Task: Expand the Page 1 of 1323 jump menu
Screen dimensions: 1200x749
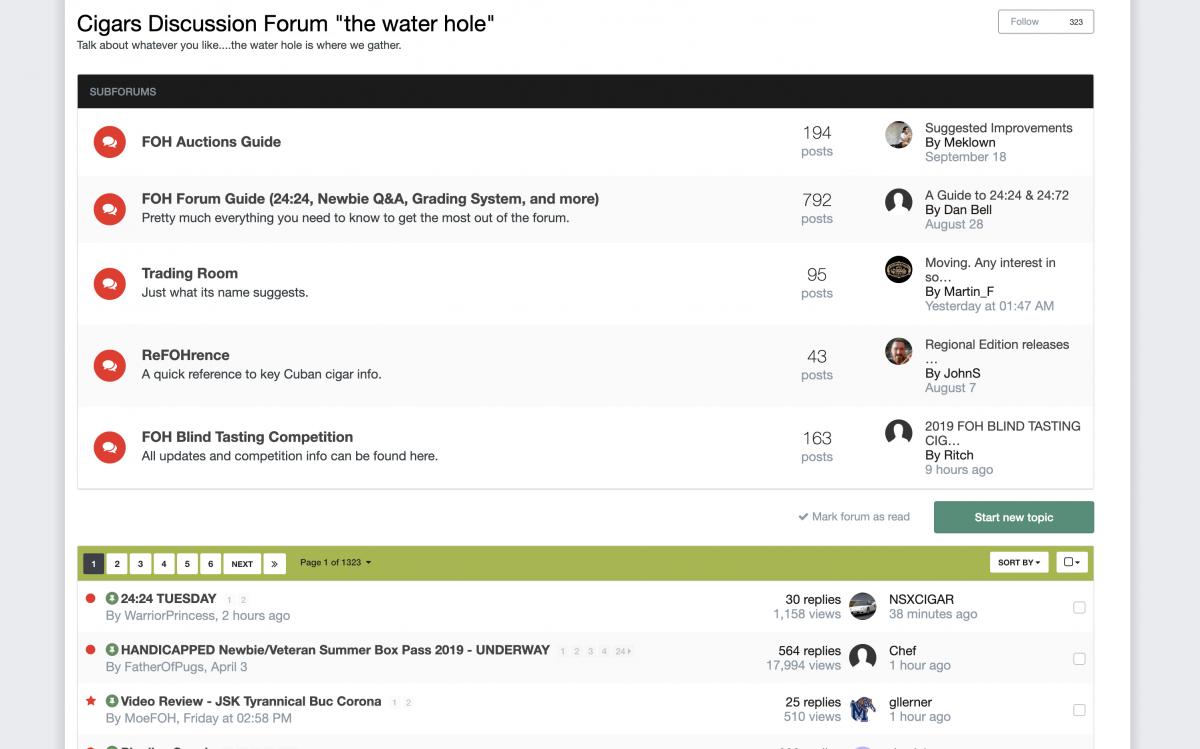Action: 336,563
